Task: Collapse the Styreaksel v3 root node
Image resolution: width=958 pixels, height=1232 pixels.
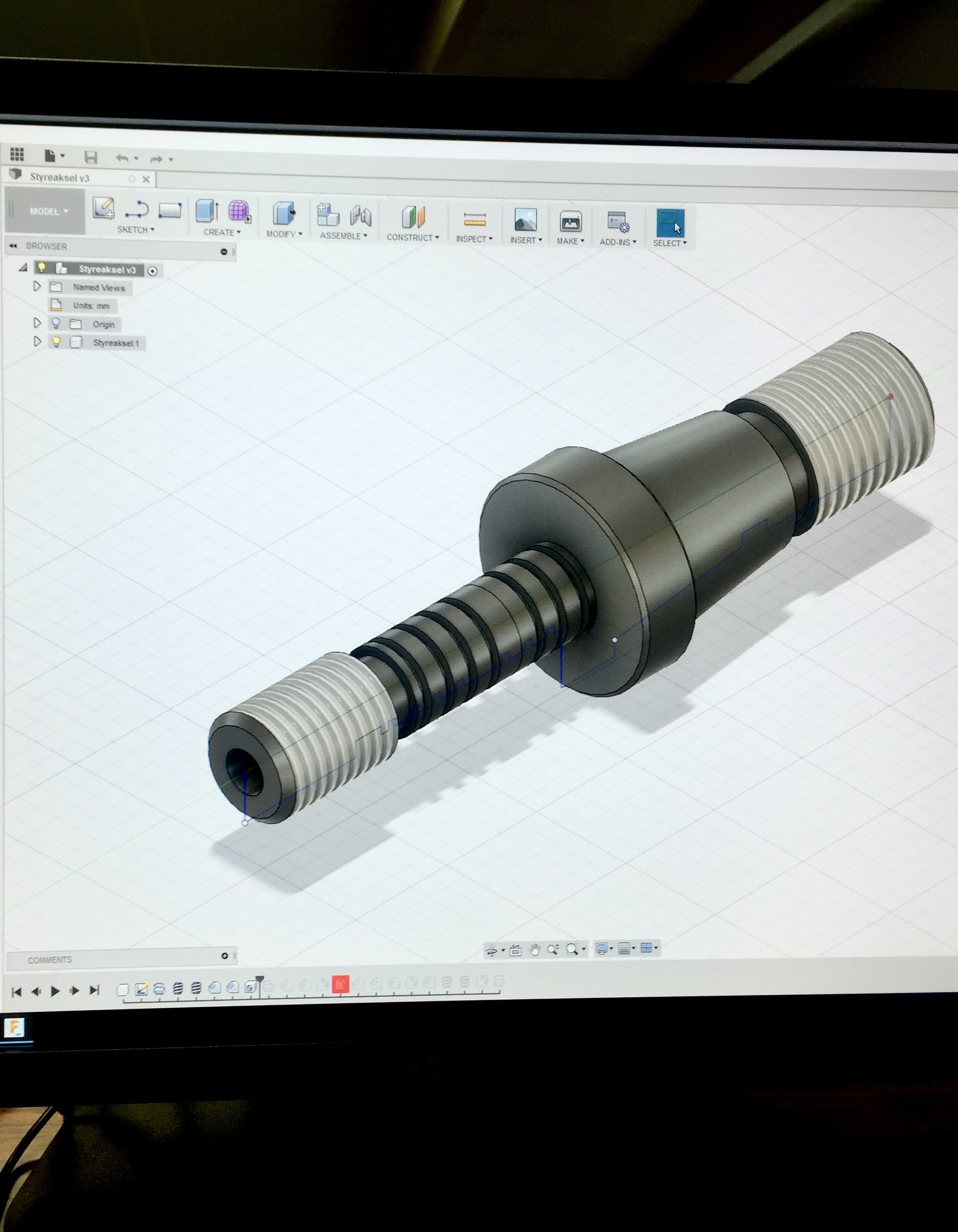Action: tap(23, 267)
